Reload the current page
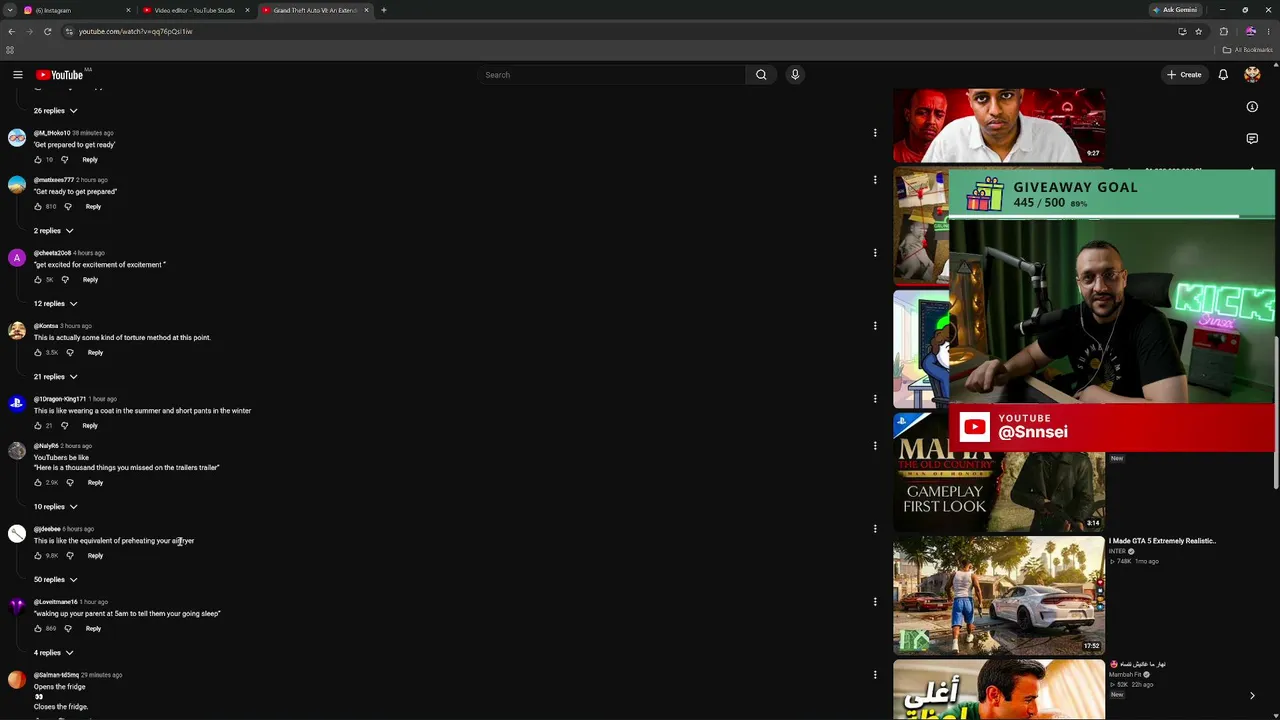The image size is (1280, 720). pyautogui.click(x=47, y=31)
